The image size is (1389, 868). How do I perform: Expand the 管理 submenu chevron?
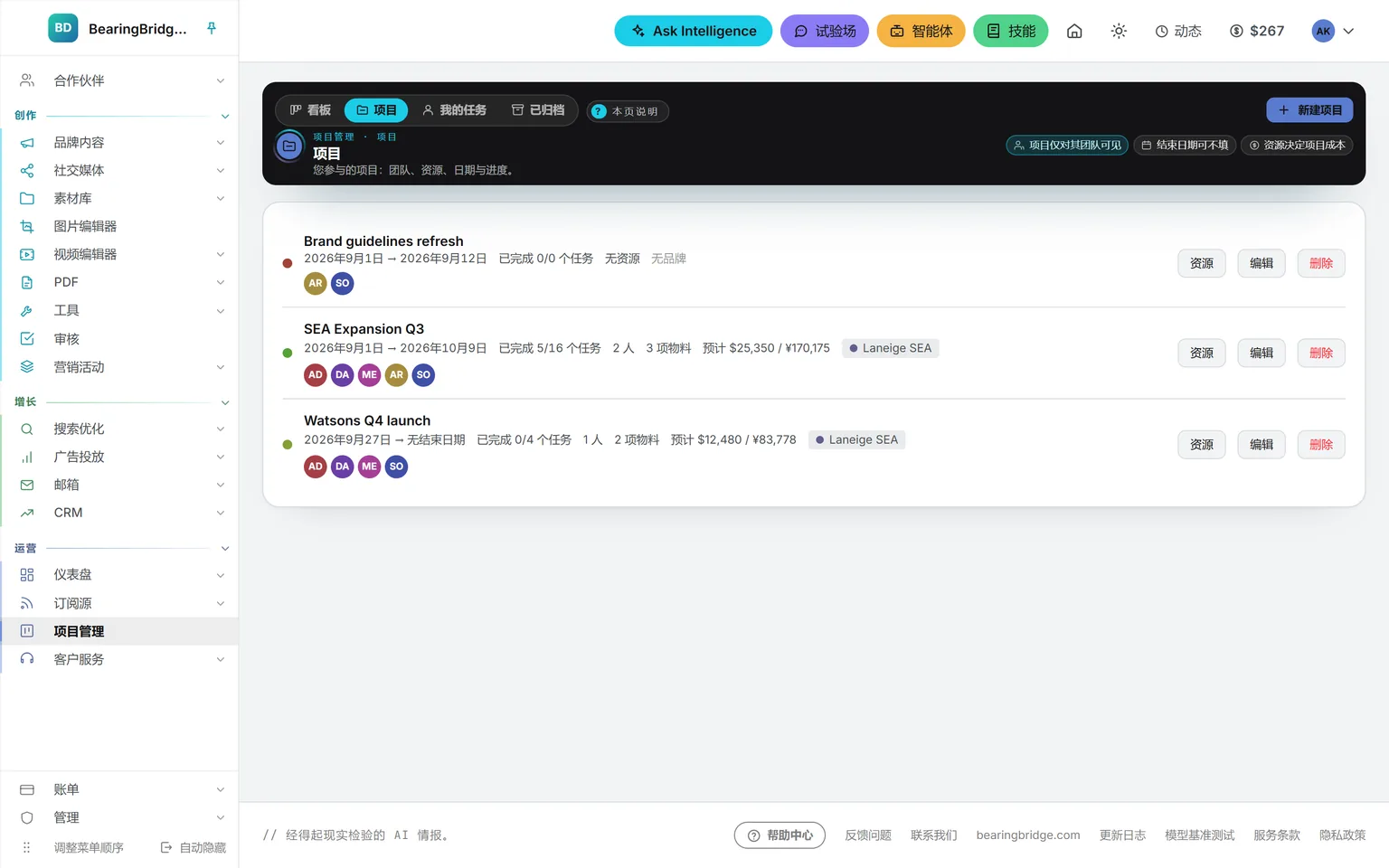[x=221, y=817]
